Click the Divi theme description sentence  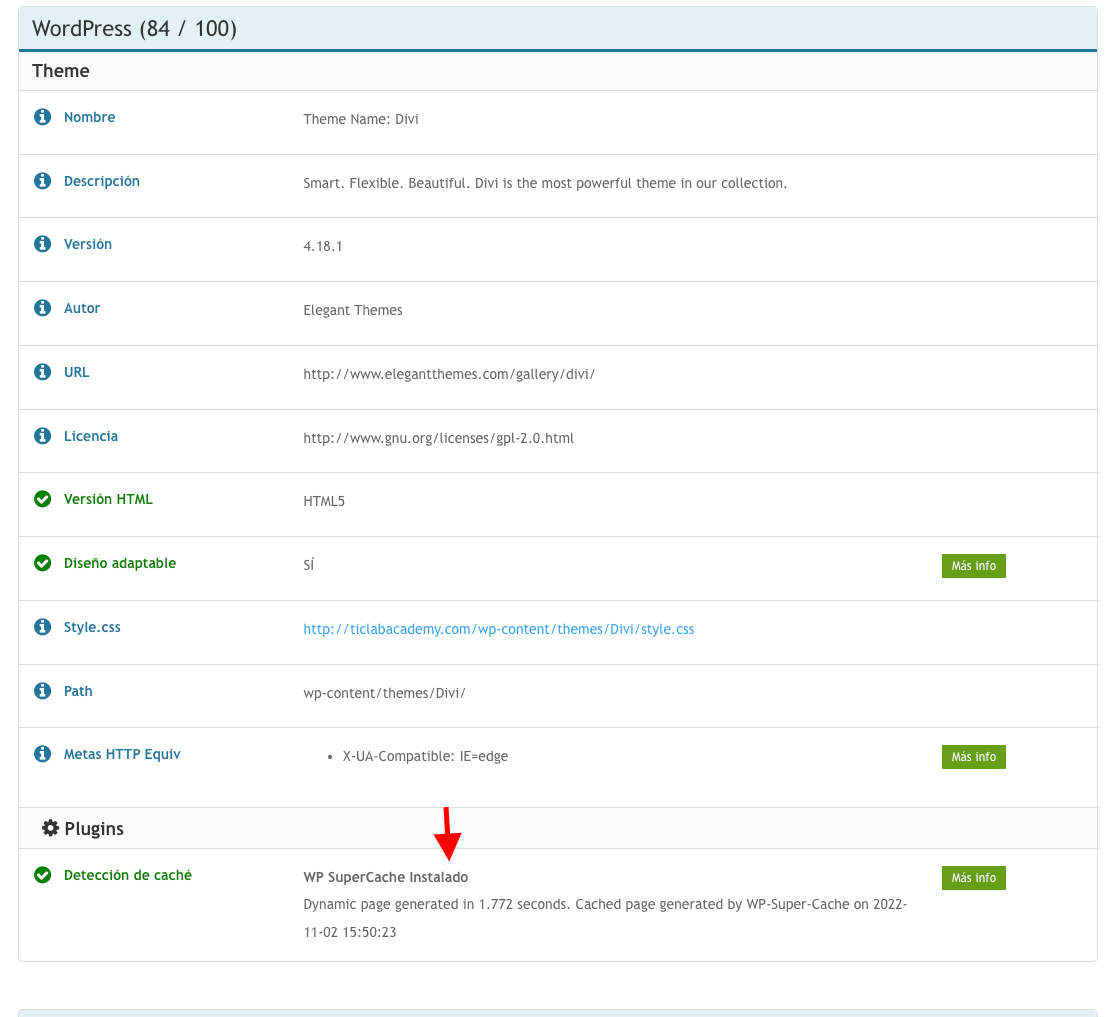click(x=545, y=184)
